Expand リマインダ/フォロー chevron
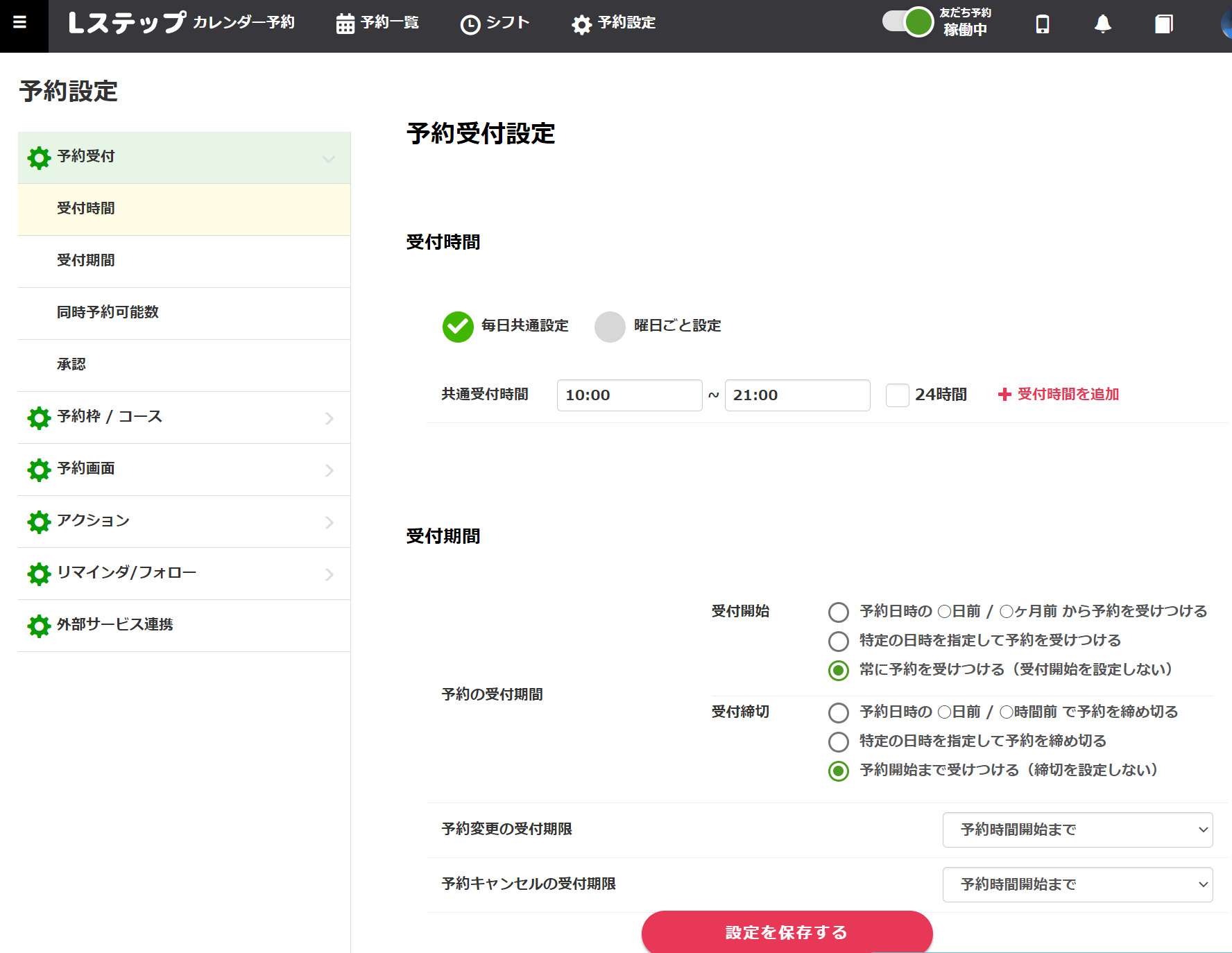 click(330, 574)
